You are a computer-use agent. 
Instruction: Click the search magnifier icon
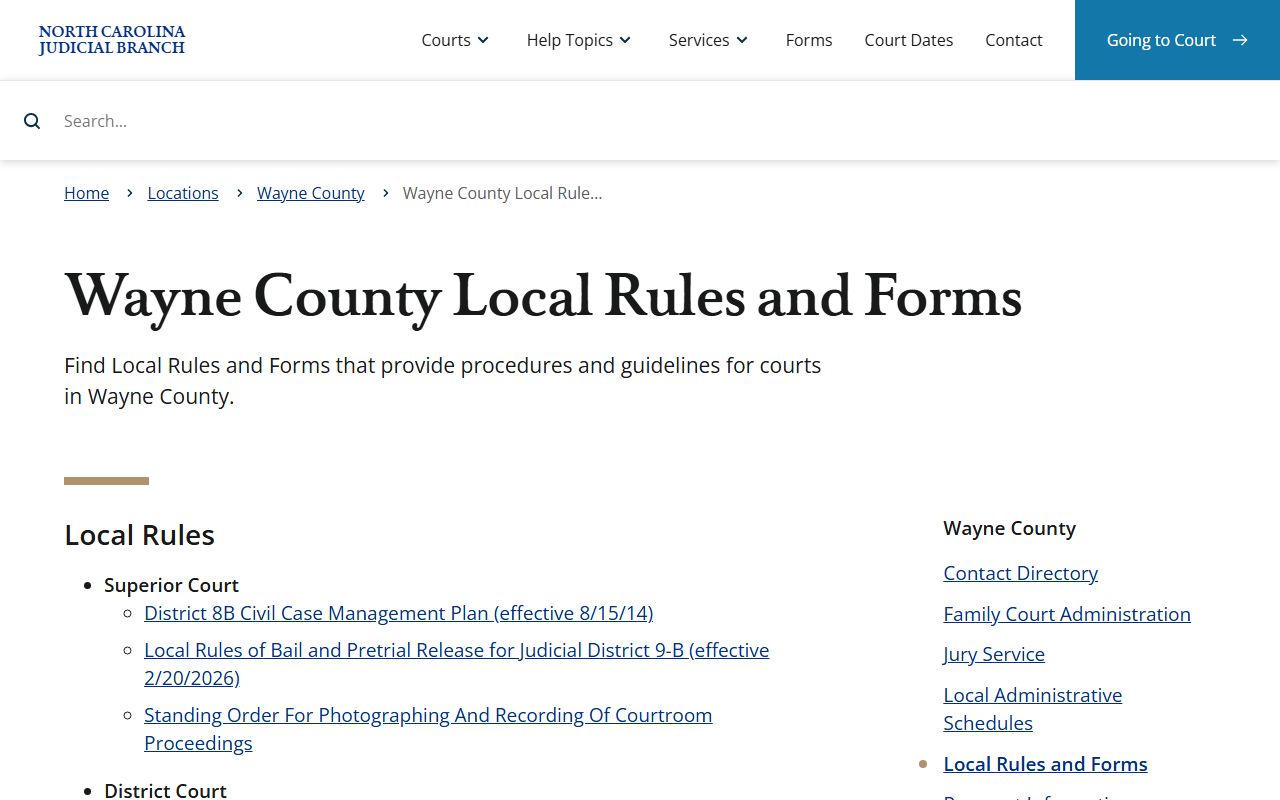[32, 121]
